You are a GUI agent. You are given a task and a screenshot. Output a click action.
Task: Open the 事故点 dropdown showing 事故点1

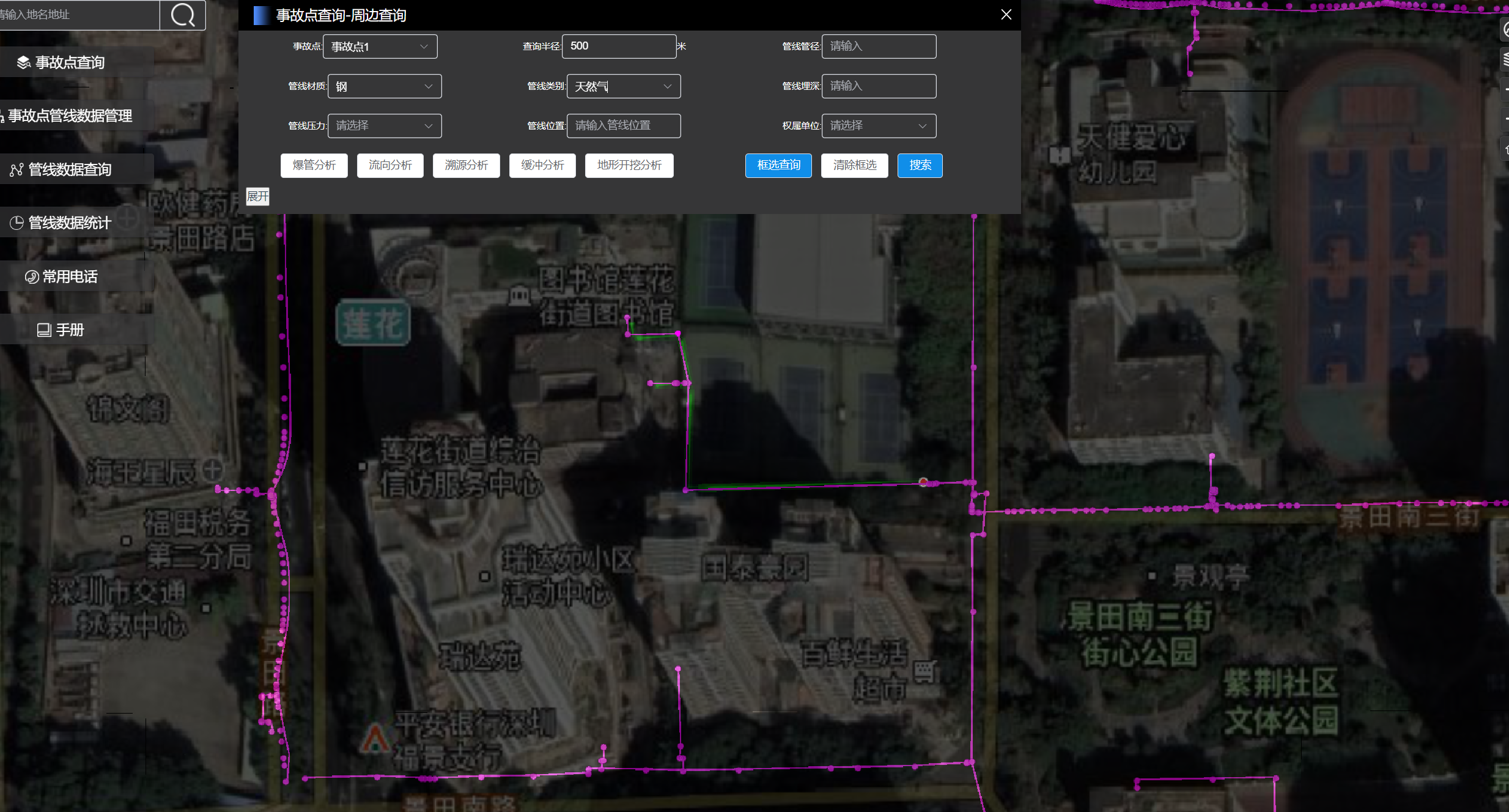pos(380,46)
